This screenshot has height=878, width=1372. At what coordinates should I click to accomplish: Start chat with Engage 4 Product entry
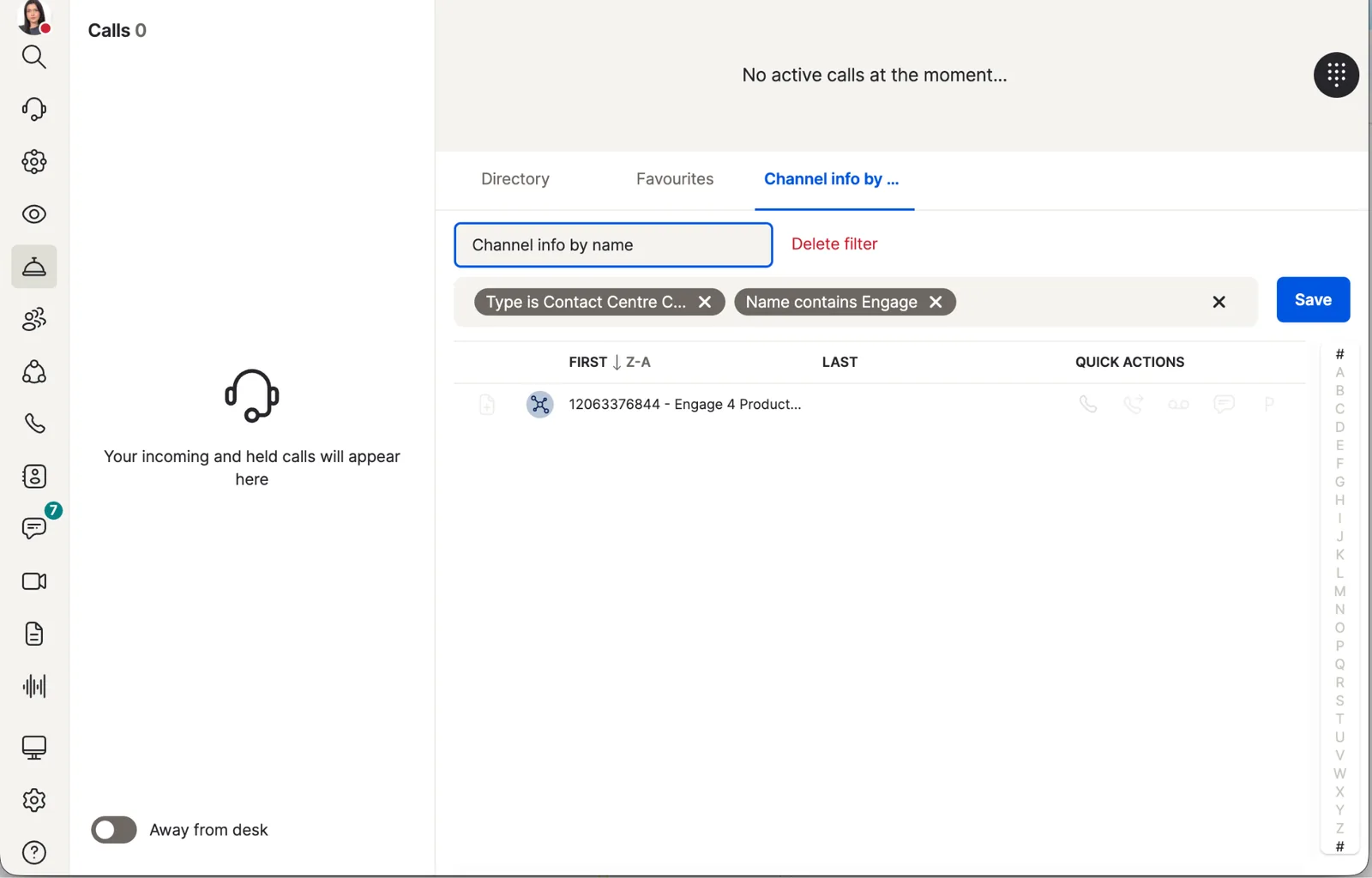1224,403
